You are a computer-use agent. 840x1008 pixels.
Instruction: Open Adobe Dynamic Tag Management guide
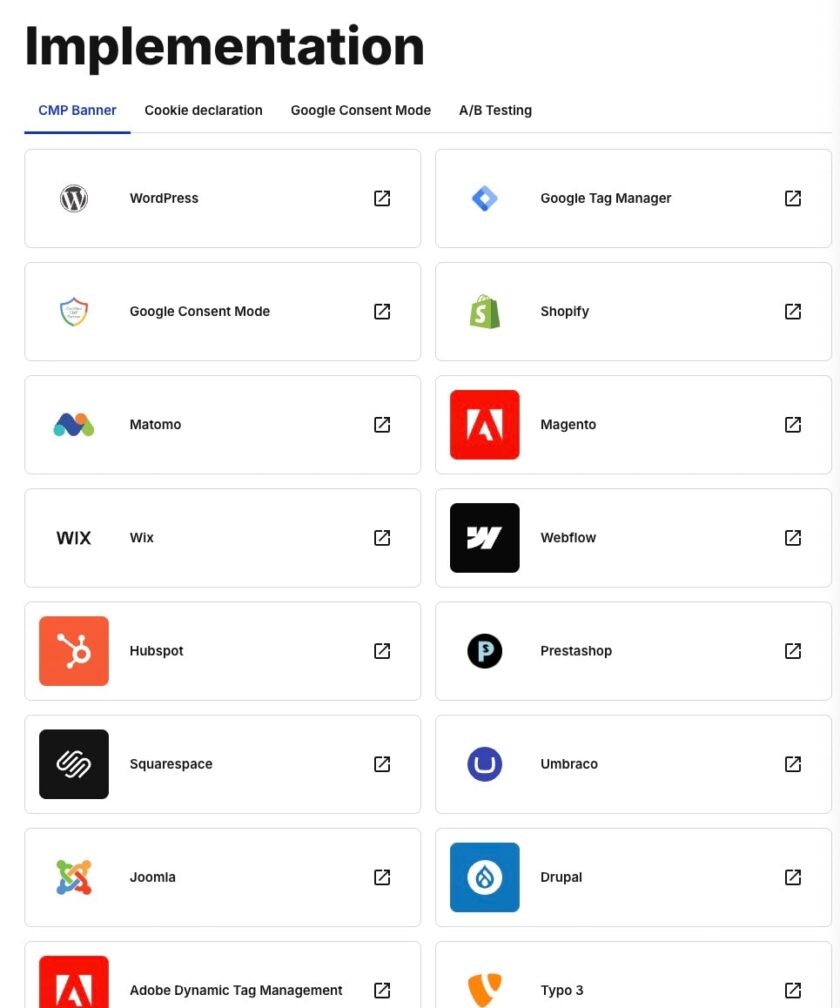click(236, 990)
